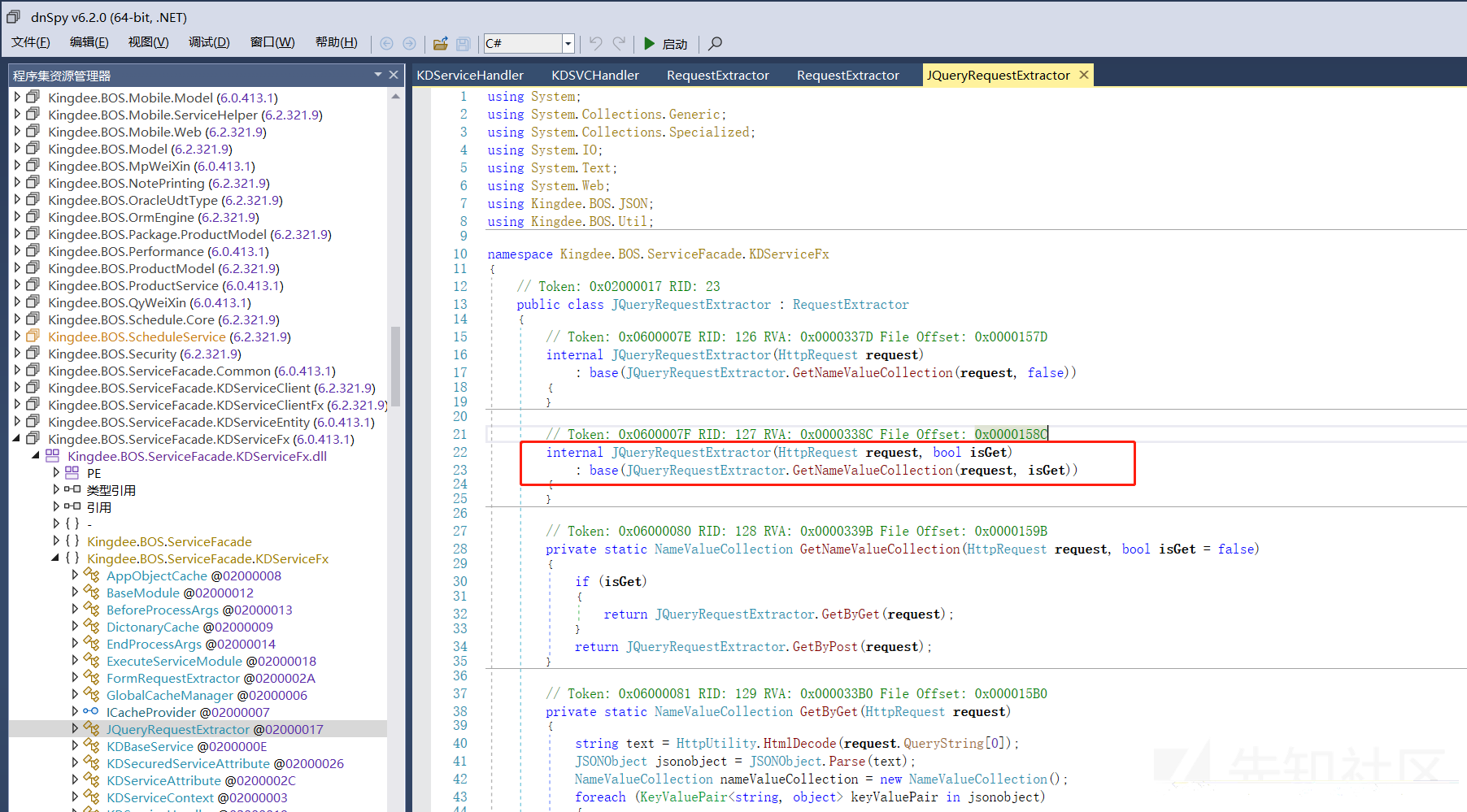
Task: Click the class icon beside FormRequestExtractor
Action: [92, 677]
